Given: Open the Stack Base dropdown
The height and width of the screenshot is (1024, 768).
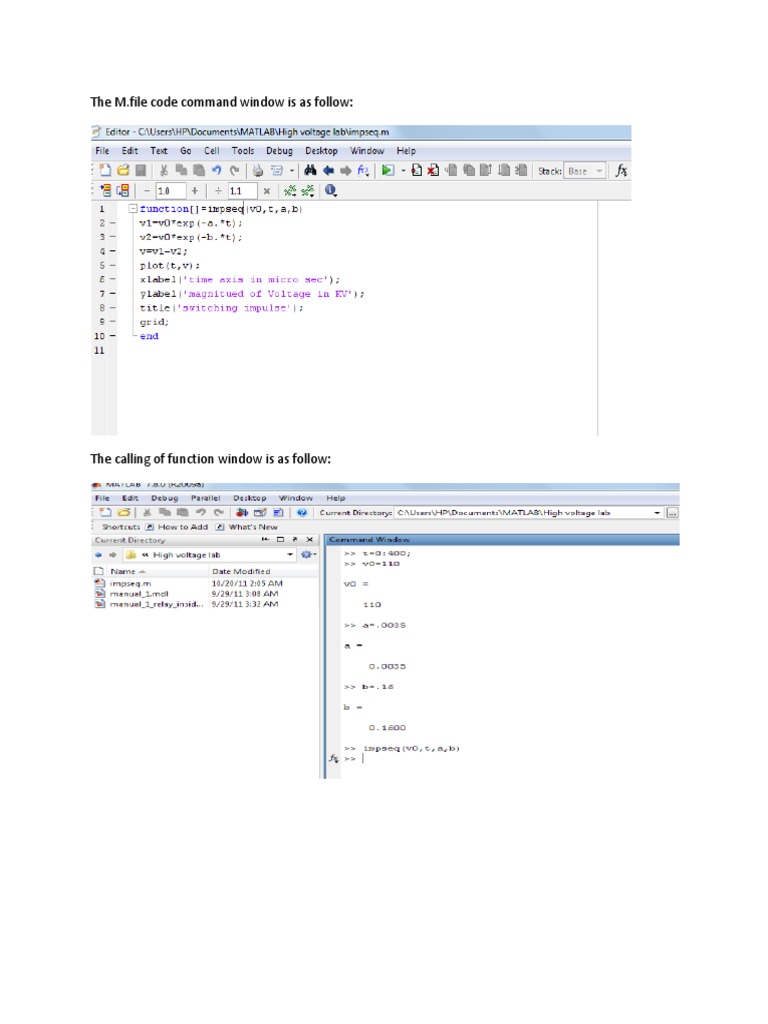Looking at the screenshot, I should tap(584, 171).
